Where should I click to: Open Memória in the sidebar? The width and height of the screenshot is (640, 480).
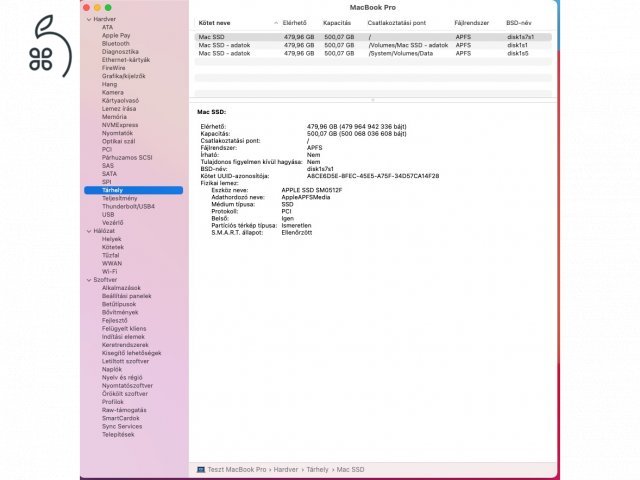(114, 117)
